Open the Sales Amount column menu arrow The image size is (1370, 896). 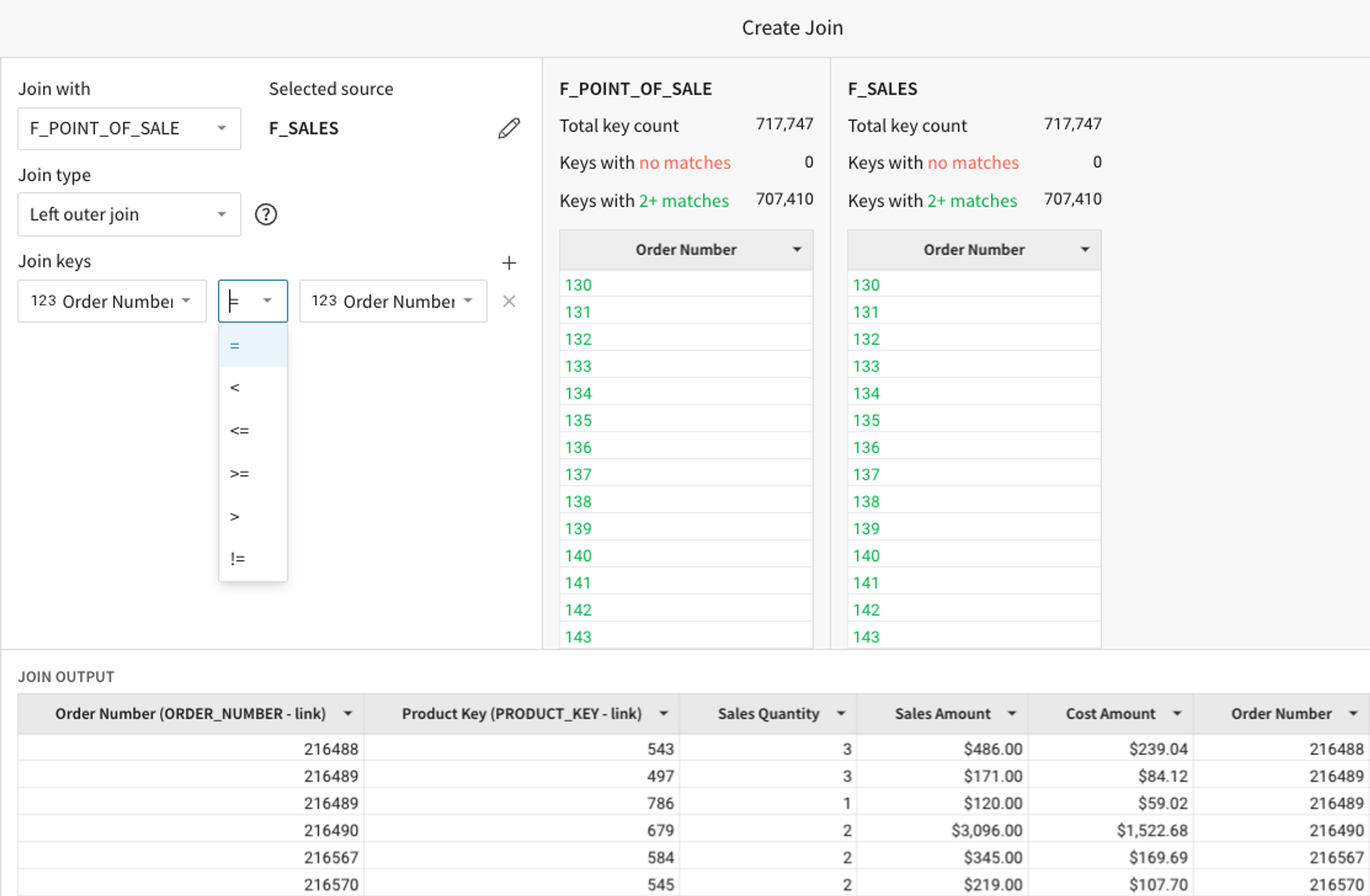[1011, 714]
